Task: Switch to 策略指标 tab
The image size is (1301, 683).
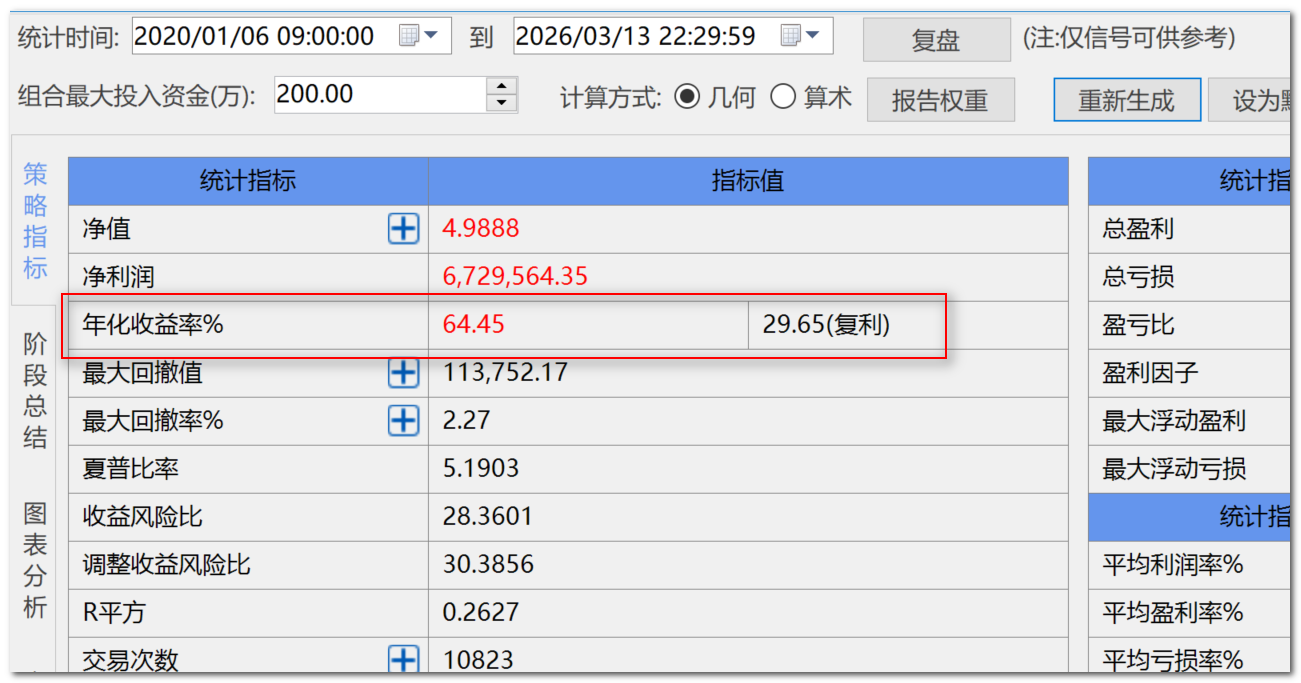Action: [x=36, y=221]
